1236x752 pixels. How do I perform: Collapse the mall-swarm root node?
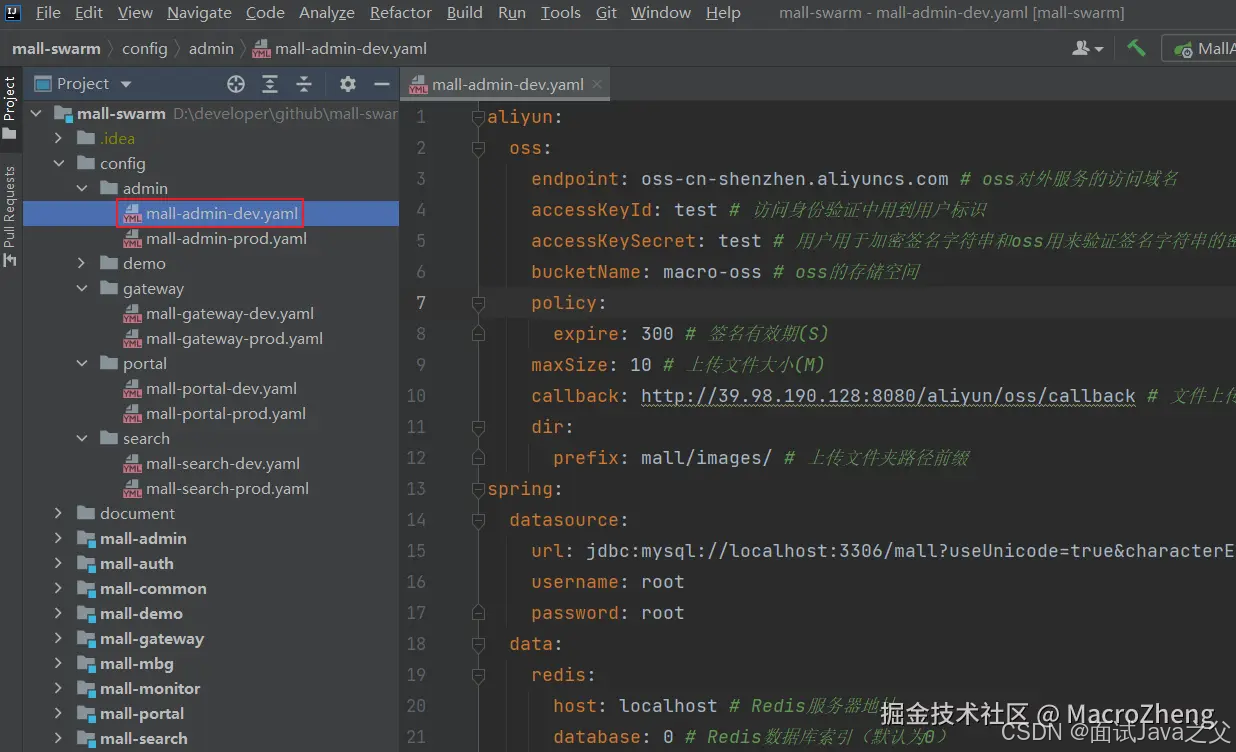37,113
